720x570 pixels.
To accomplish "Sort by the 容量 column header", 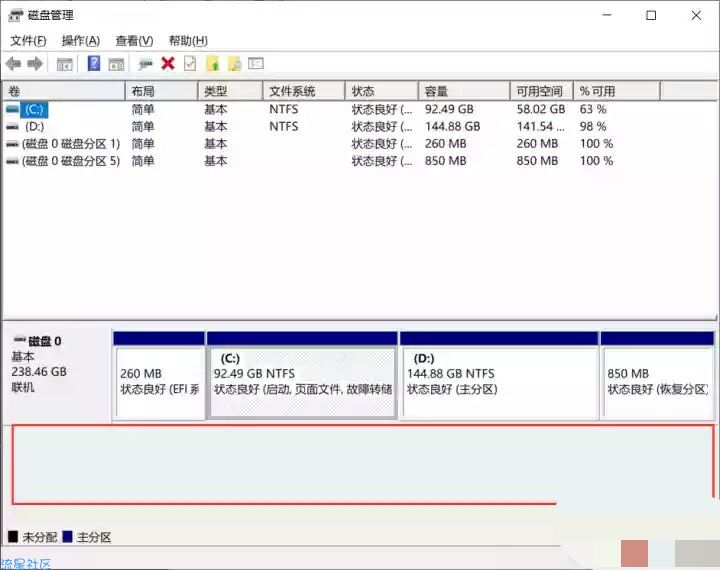I will point(464,91).
